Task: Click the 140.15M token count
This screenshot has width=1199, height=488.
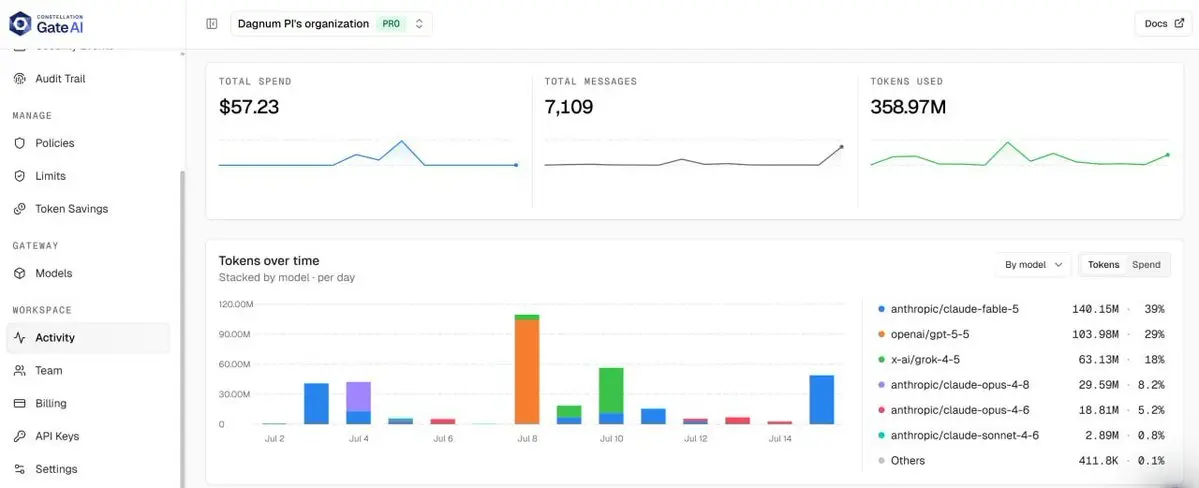Action: coord(1095,309)
